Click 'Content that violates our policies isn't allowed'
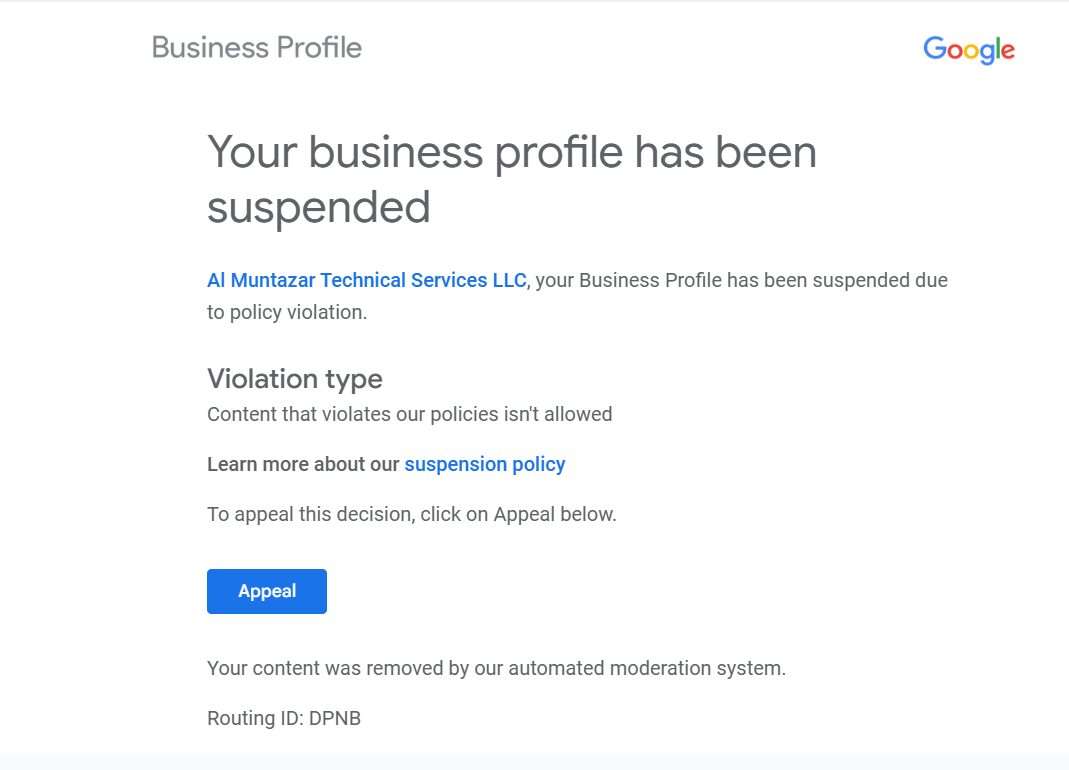 tap(410, 415)
